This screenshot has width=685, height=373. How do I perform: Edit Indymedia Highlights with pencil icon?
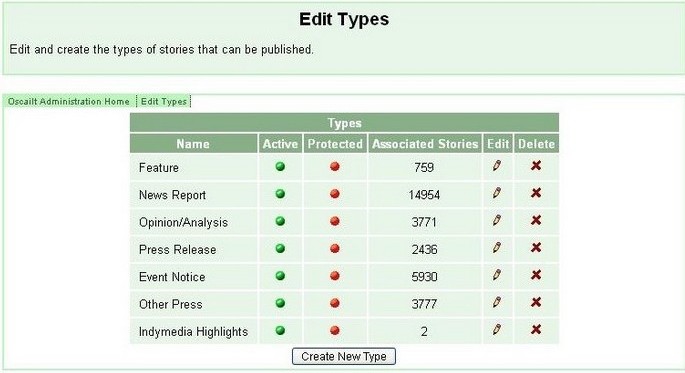[497, 330]
